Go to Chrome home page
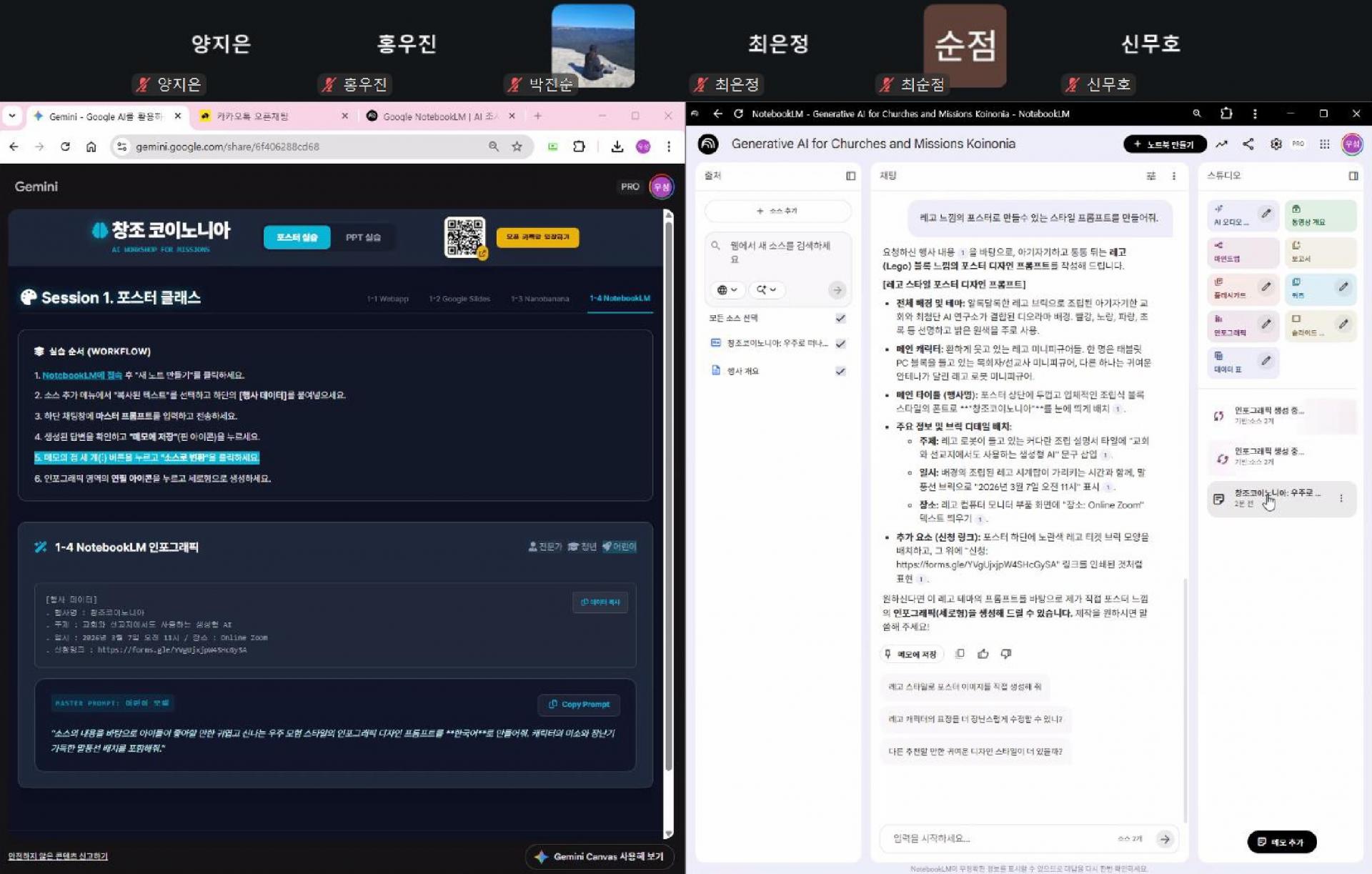 click(91, 147)
